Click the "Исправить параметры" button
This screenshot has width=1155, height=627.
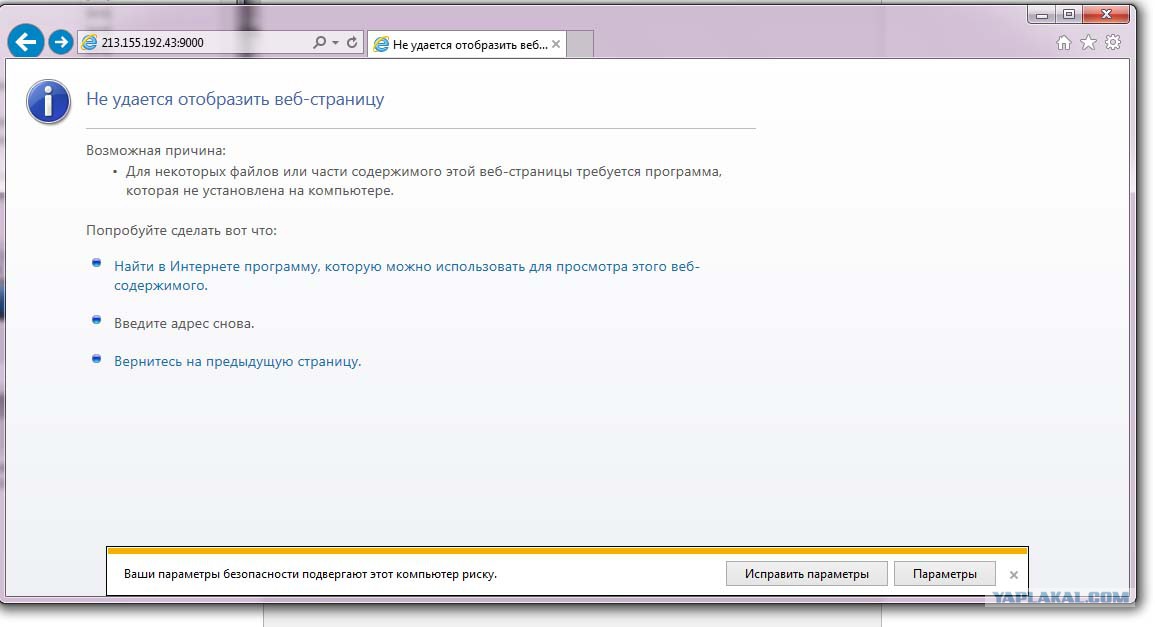pyautogui.click(x=807, y=573)
